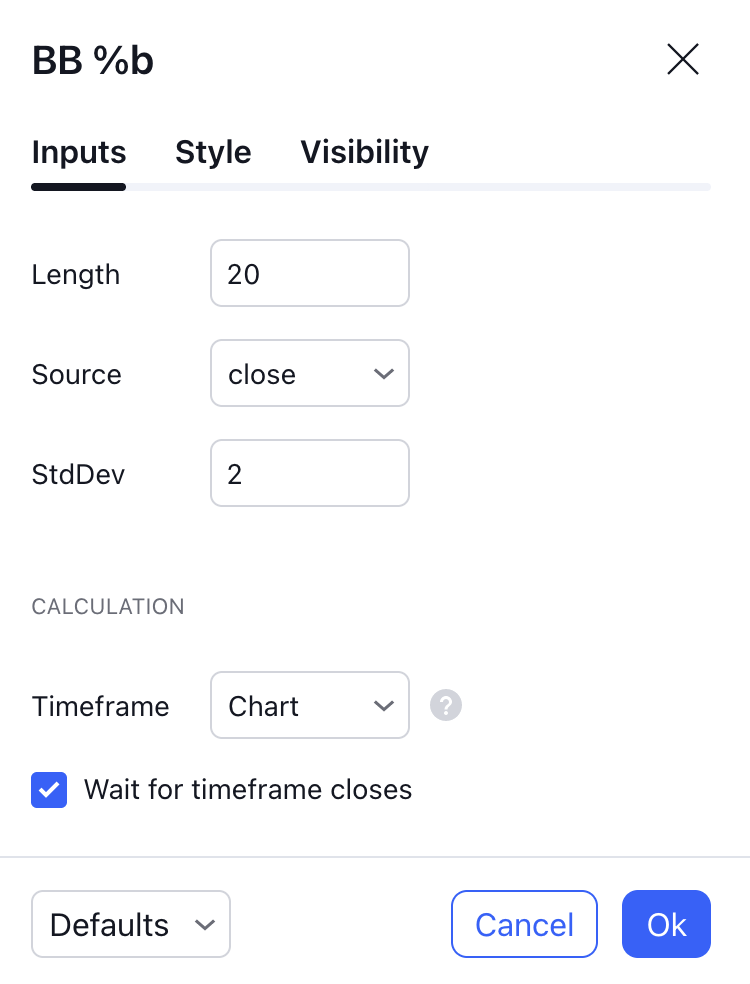Click the chevron arrow in Timeframe field
This screenshot has height=984, width=750.
(383, 706)
